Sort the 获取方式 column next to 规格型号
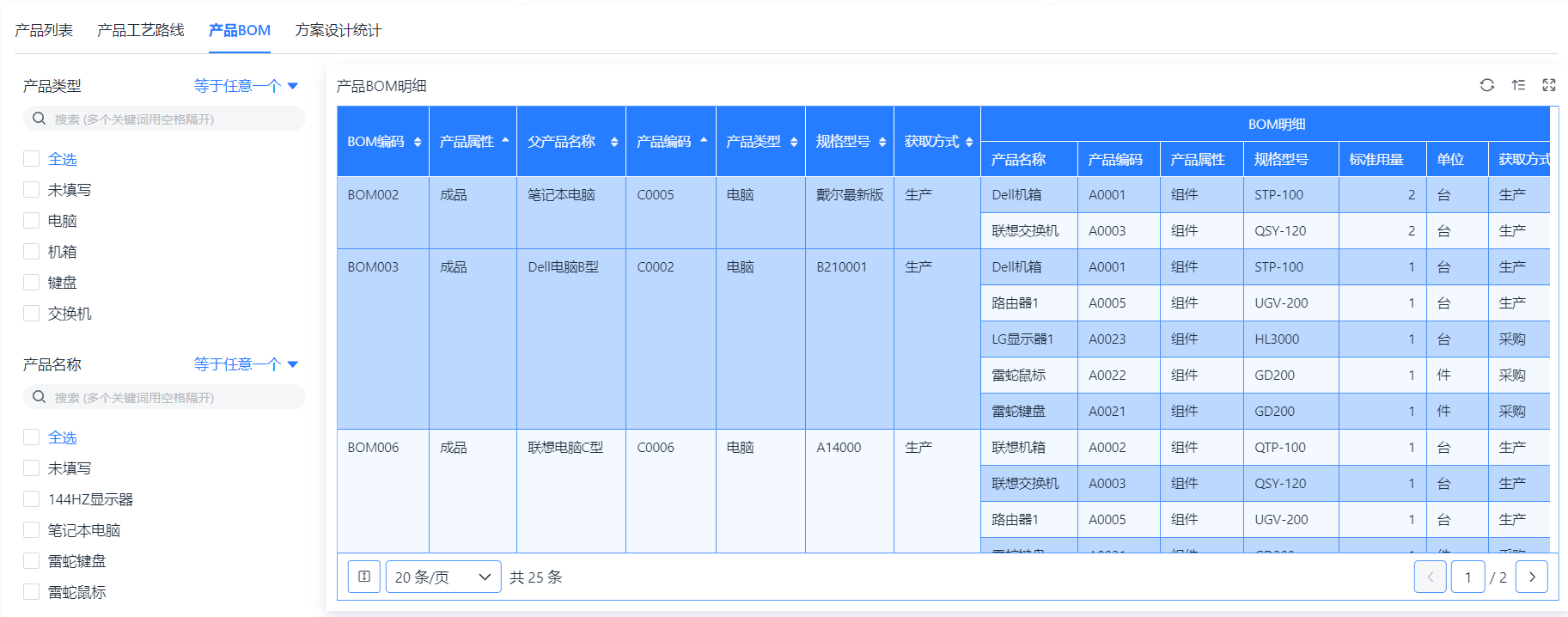Image resolution: width=1568 pixels, height=617 pixels. (969, 142)
